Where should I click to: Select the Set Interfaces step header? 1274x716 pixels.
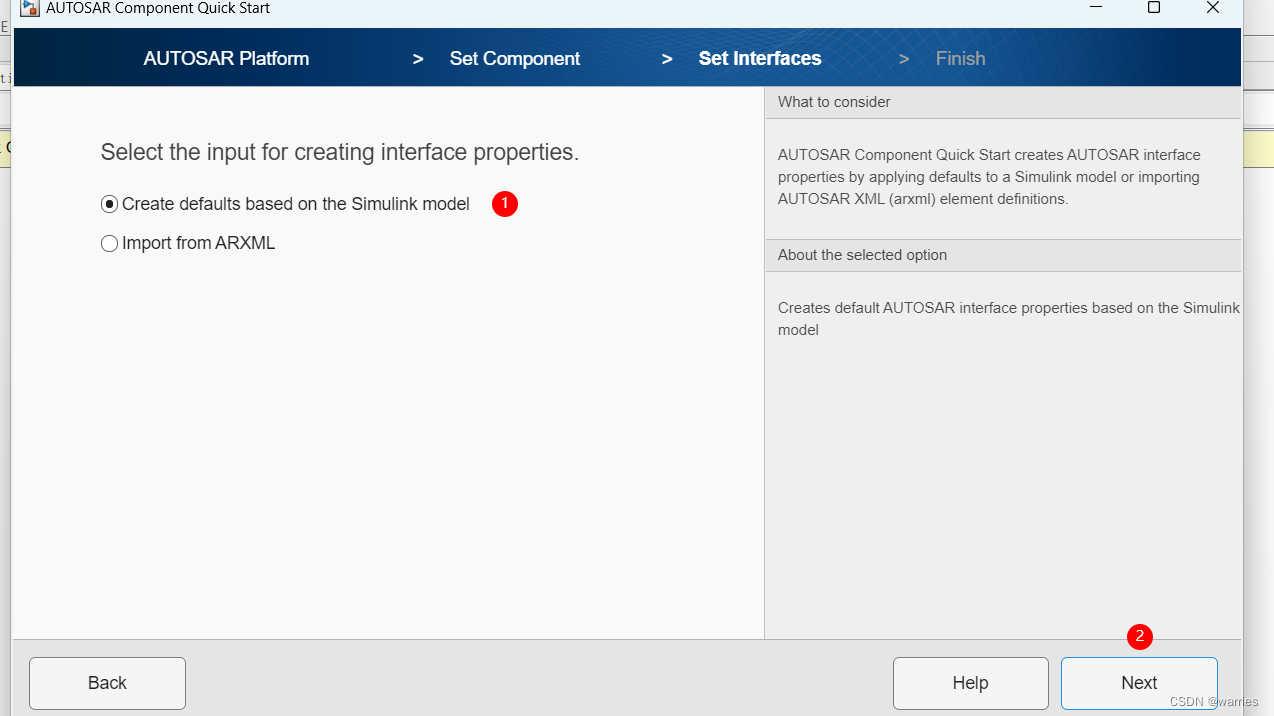[x=760, y=59]
